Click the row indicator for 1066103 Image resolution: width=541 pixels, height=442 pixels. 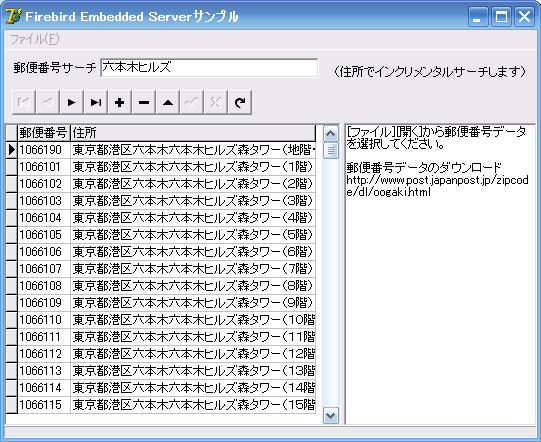12,201
